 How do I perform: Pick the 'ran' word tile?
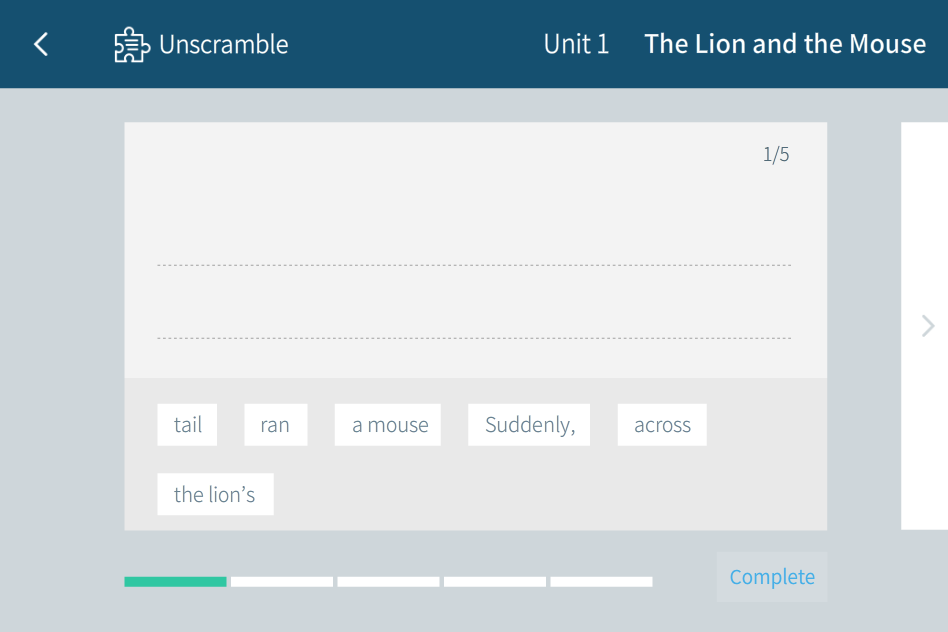275,425
